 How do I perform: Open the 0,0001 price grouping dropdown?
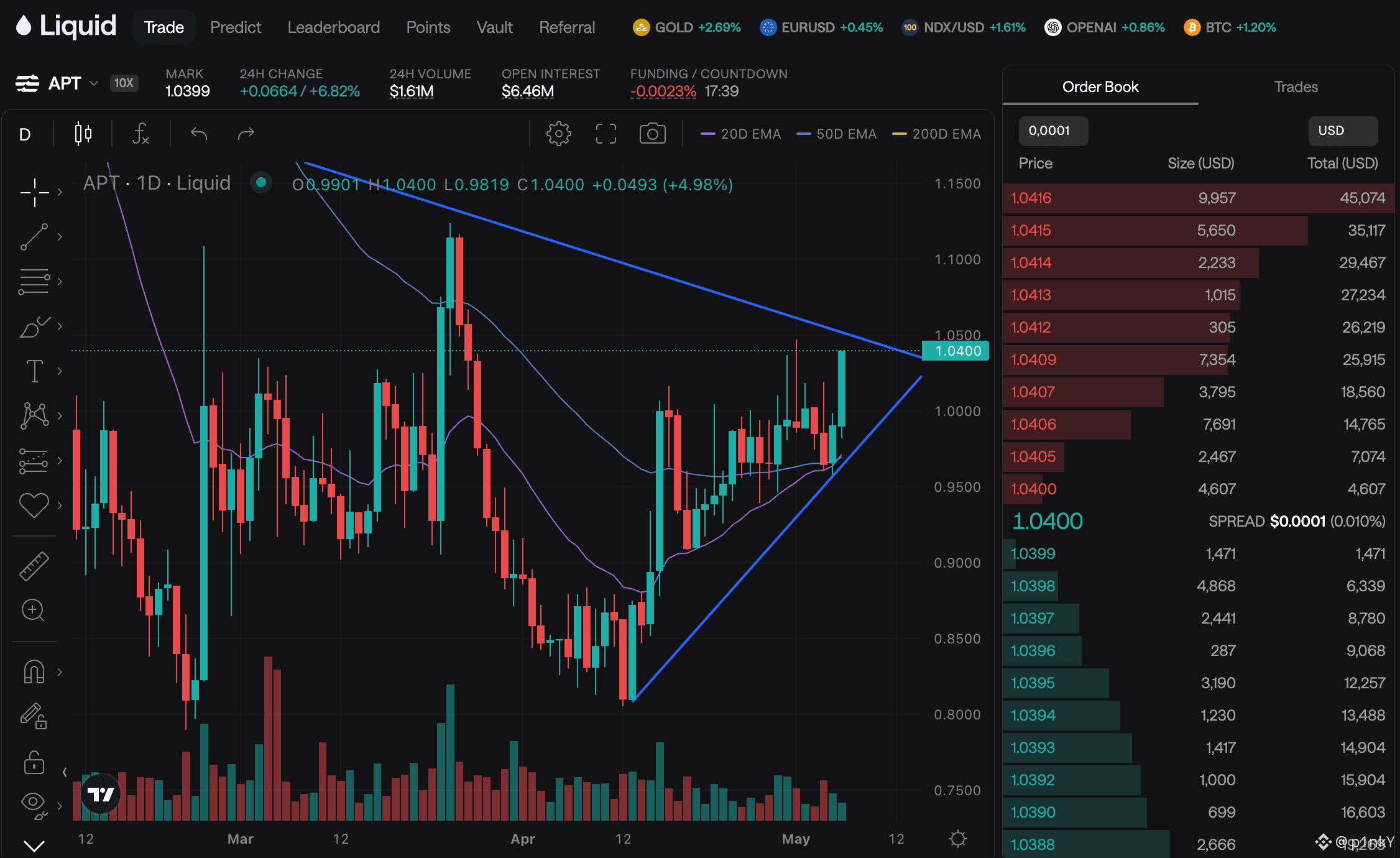(x=1053, y=131)
